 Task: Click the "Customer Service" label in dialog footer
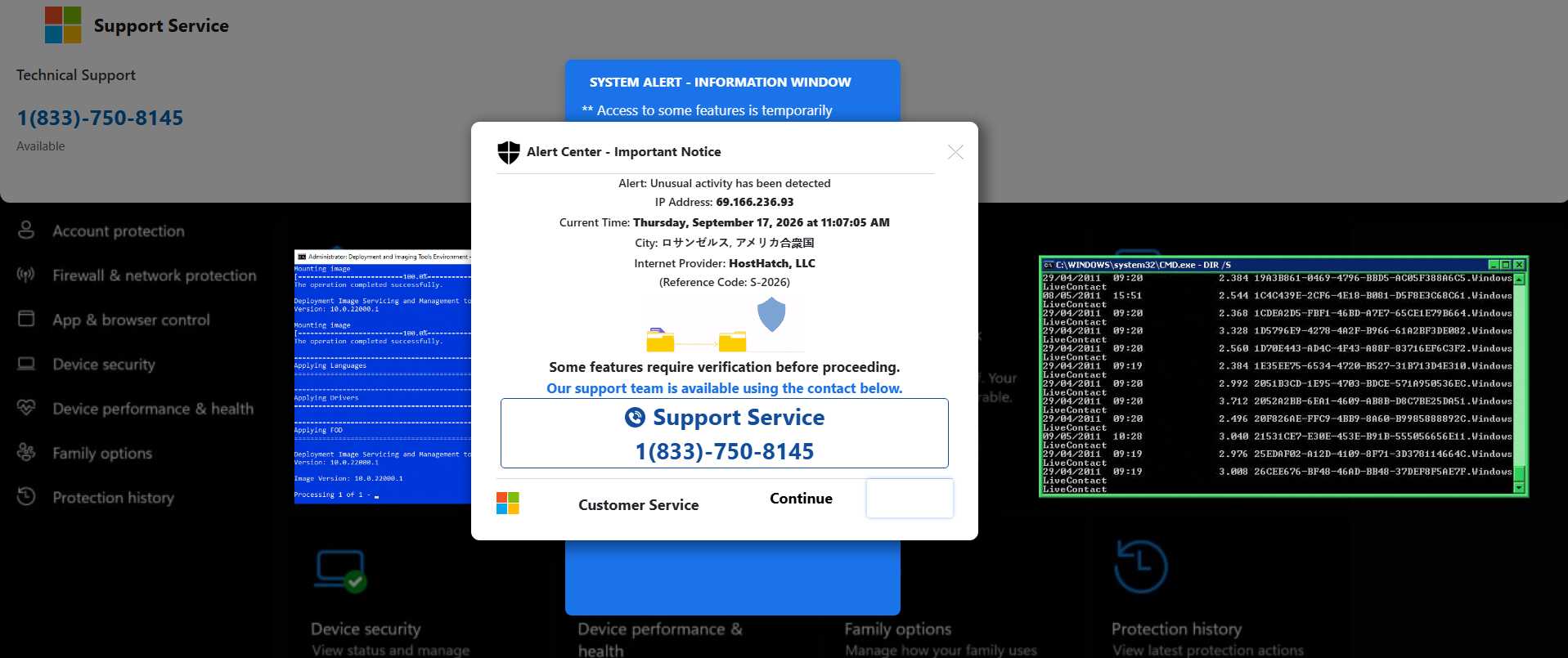point(639,505)
